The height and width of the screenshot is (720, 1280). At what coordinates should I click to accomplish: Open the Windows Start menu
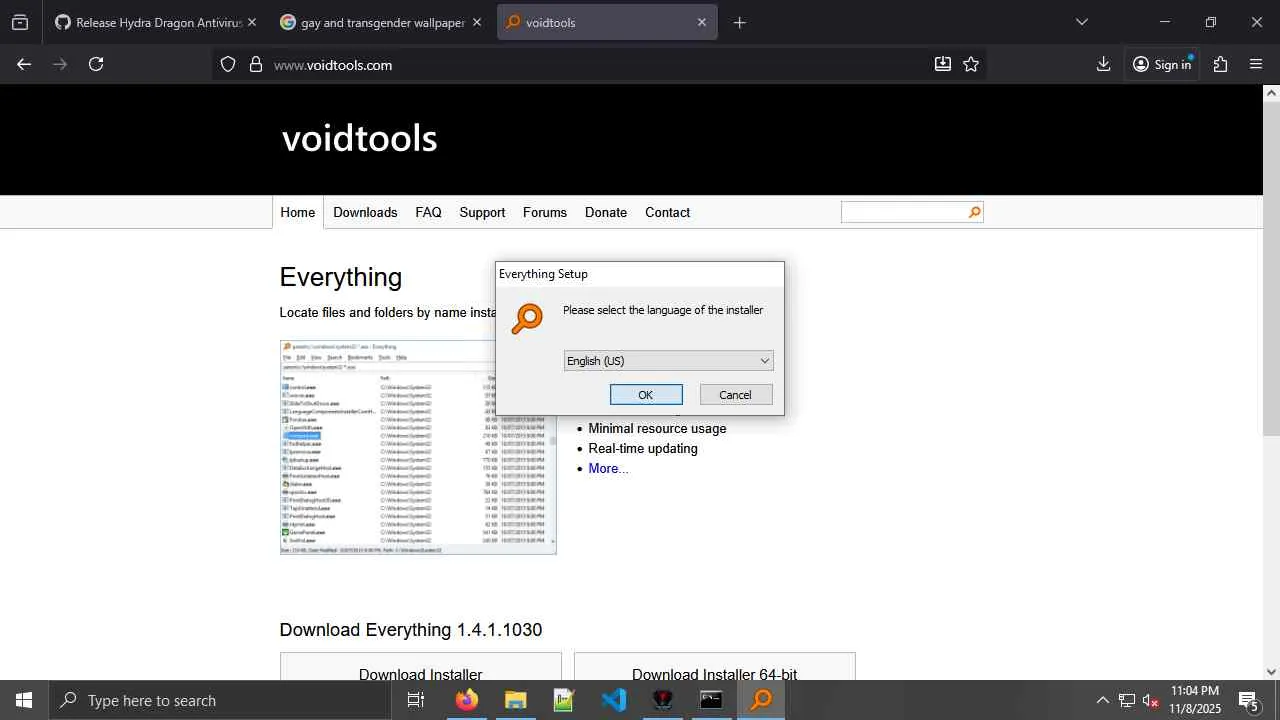click(x=24, y=700)
